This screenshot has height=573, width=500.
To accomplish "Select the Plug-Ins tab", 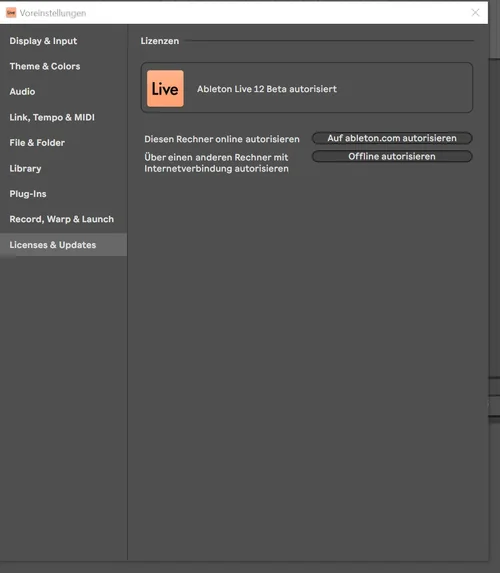I will [x=28, y=194].
